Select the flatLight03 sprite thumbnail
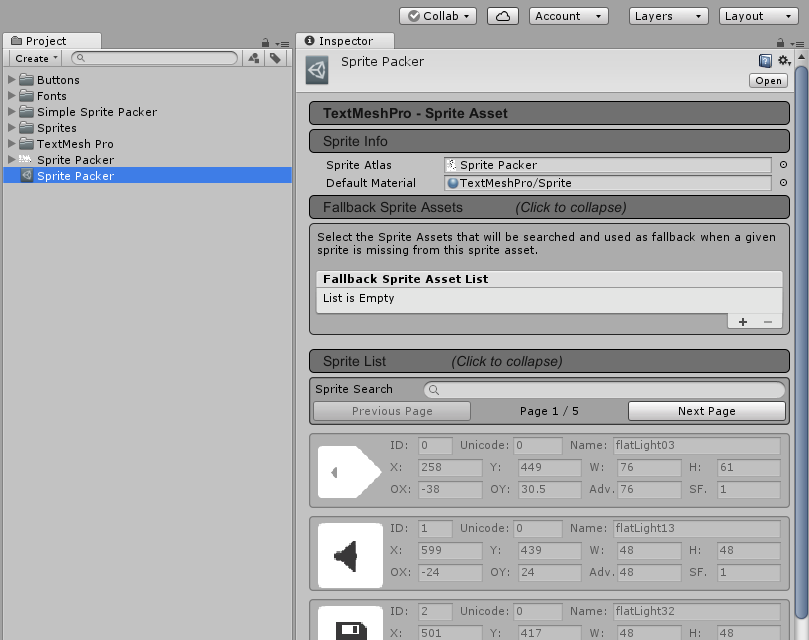Viewport: 809px width, 640px height. click(x=350, y=472)
